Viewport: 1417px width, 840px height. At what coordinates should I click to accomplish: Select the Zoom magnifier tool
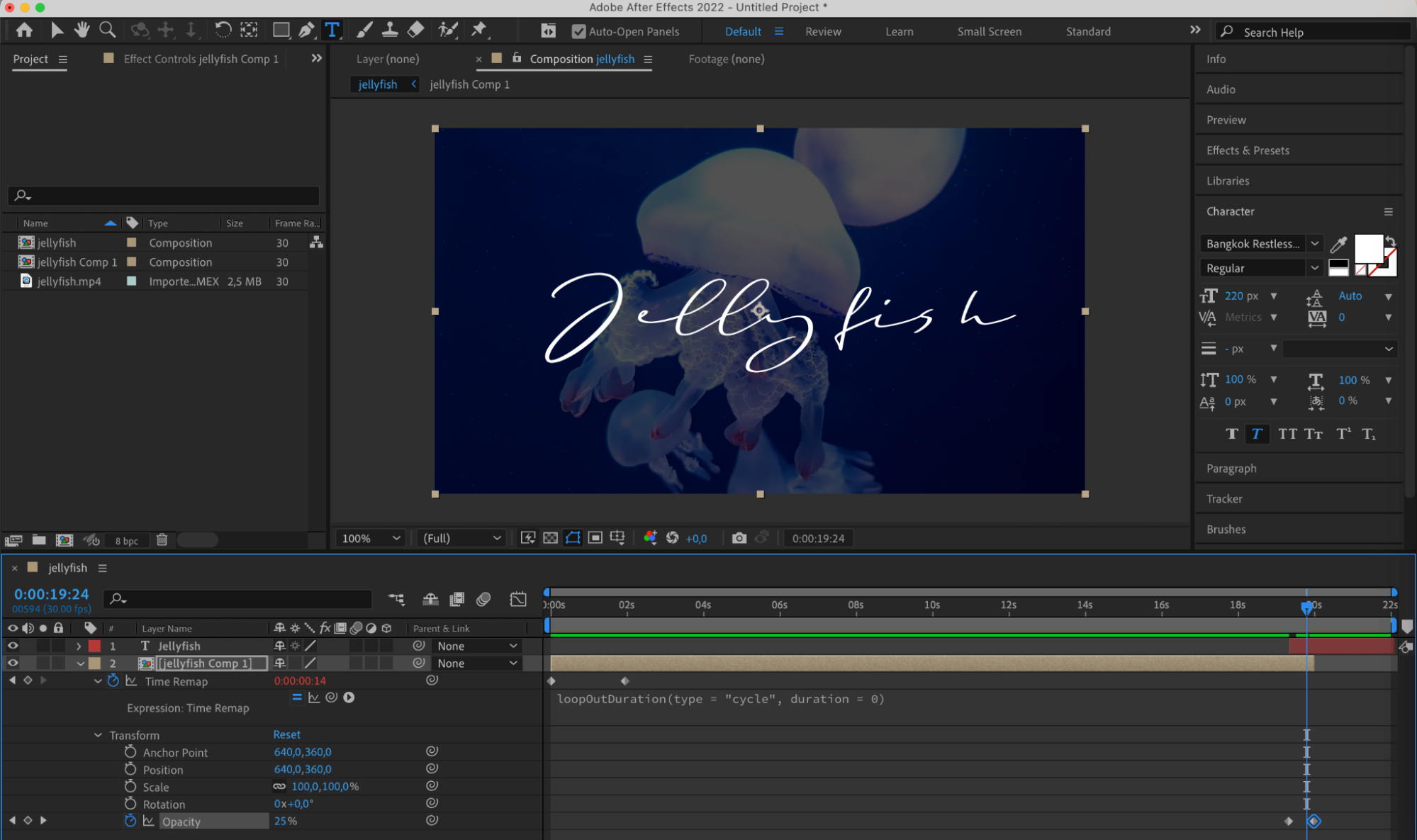(x=107, y=30)
